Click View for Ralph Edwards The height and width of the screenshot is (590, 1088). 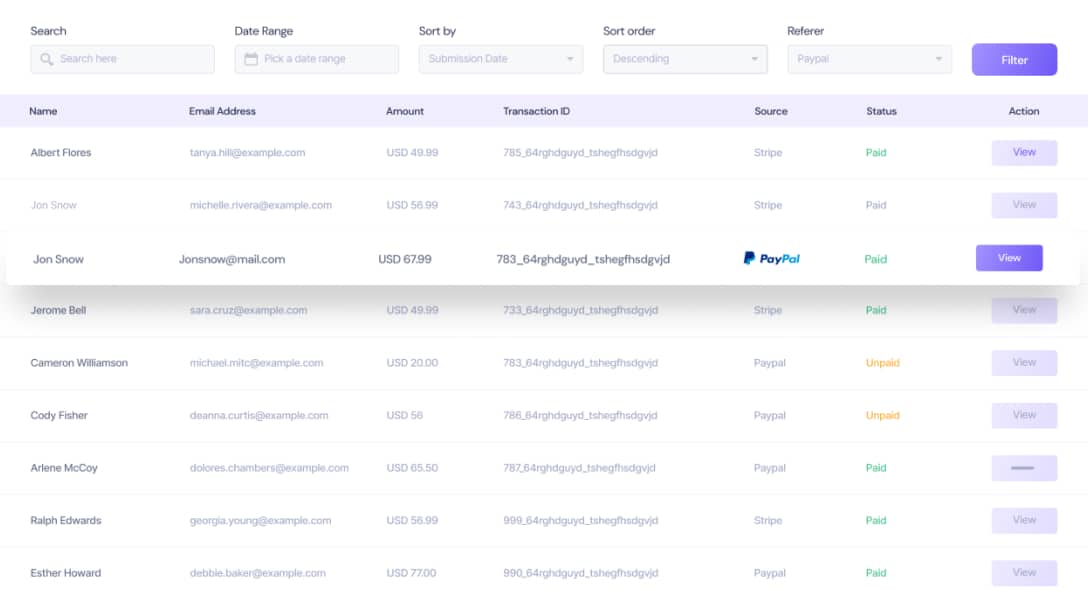tap(1023, 520)
